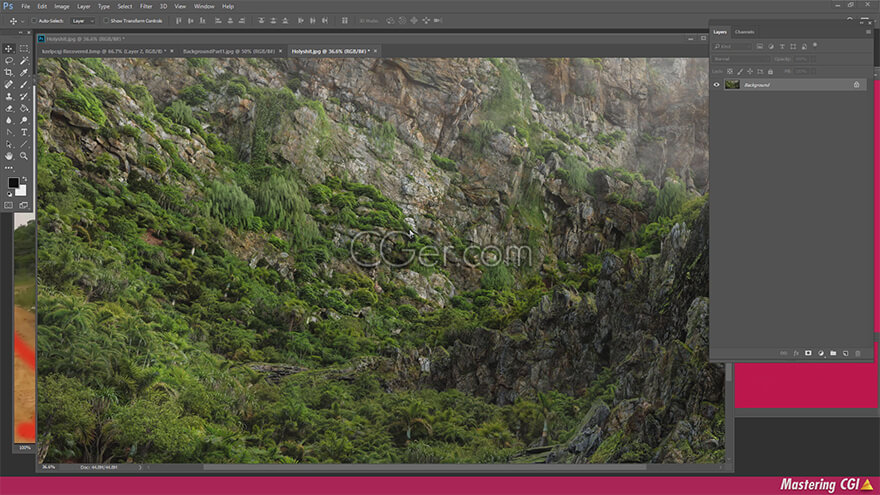Click the Change Screen Mode icon
The height and width of the screenshot is (495, 880).
24,205
